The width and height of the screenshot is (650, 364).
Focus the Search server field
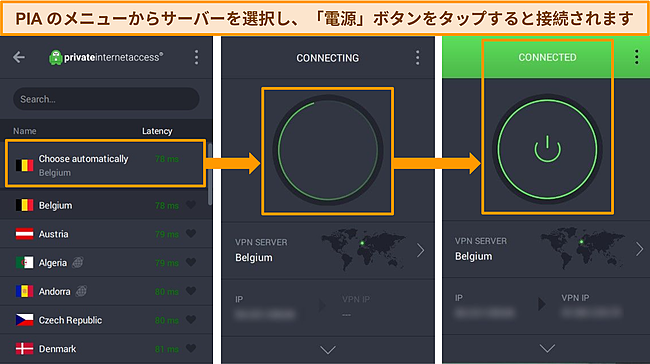(106, 99)
